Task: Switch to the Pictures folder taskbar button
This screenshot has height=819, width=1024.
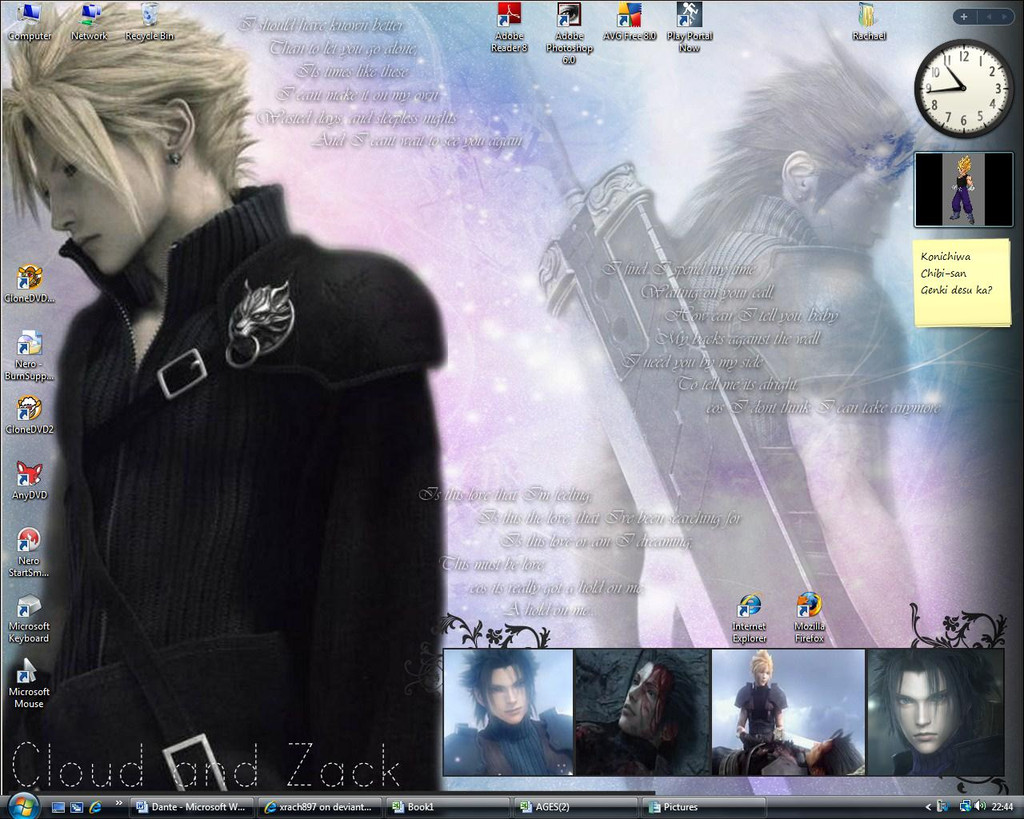Action: [x=704, y=807]
